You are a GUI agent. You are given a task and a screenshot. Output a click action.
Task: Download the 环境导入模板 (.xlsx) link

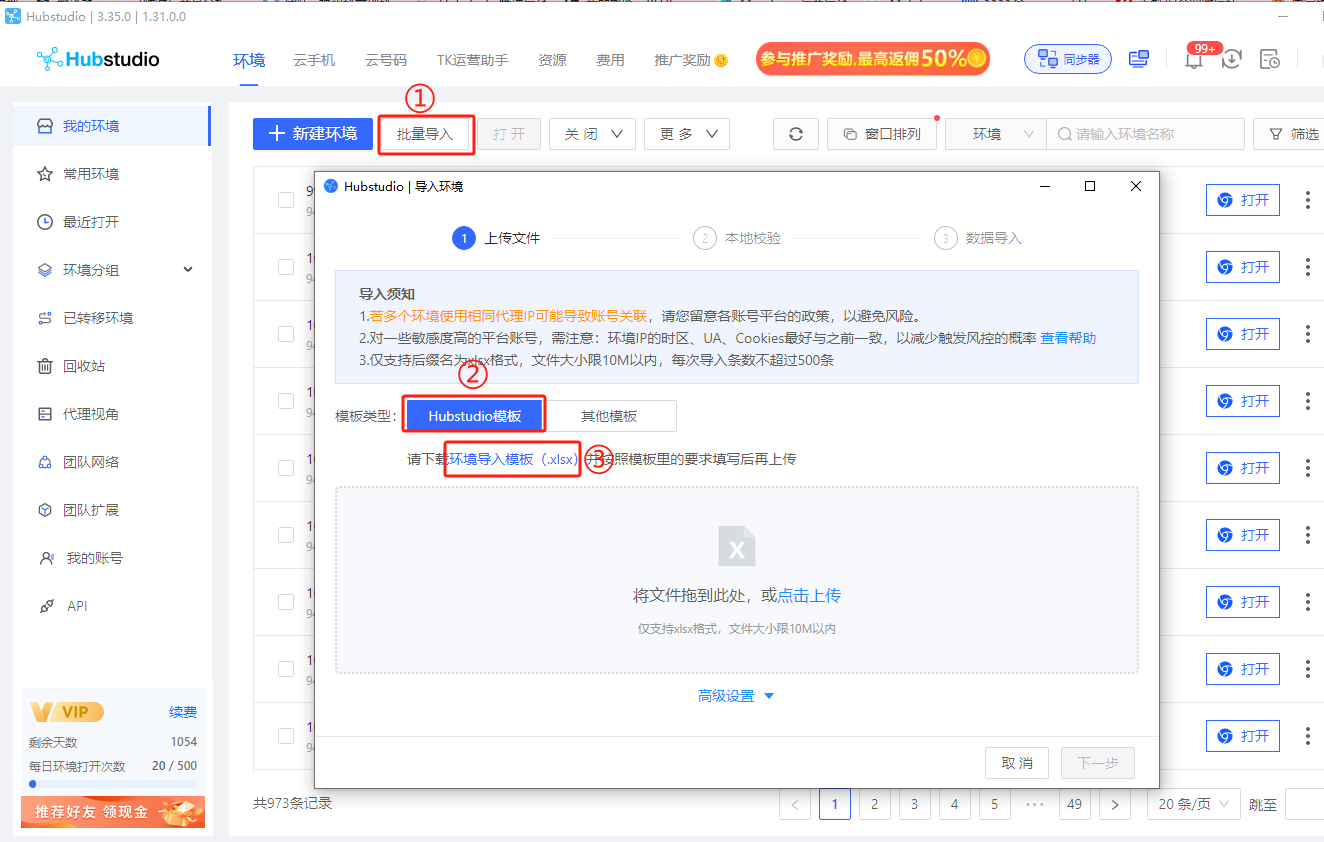click(x=513, y=459)
